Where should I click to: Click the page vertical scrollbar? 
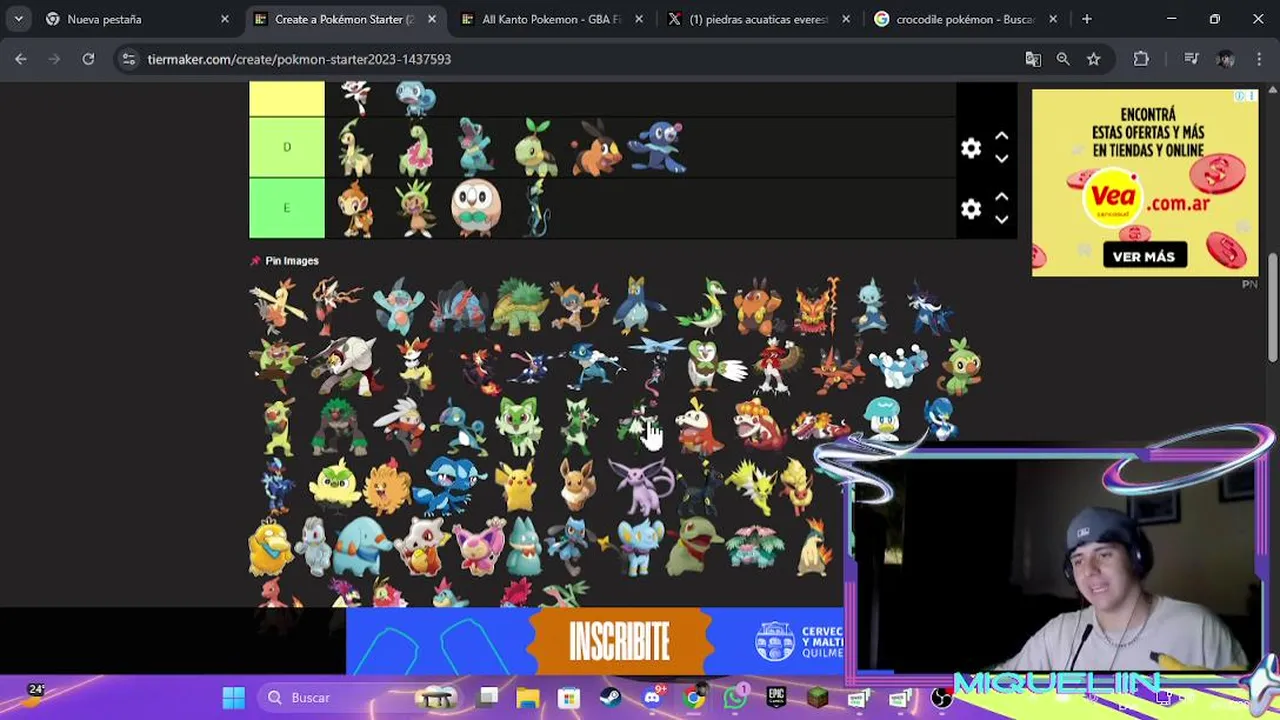[1273, 305]
